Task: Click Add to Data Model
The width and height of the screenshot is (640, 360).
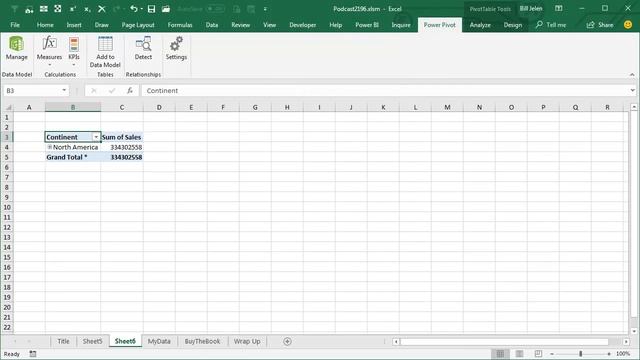Action: pyautogui.click(x=105, y=52)
